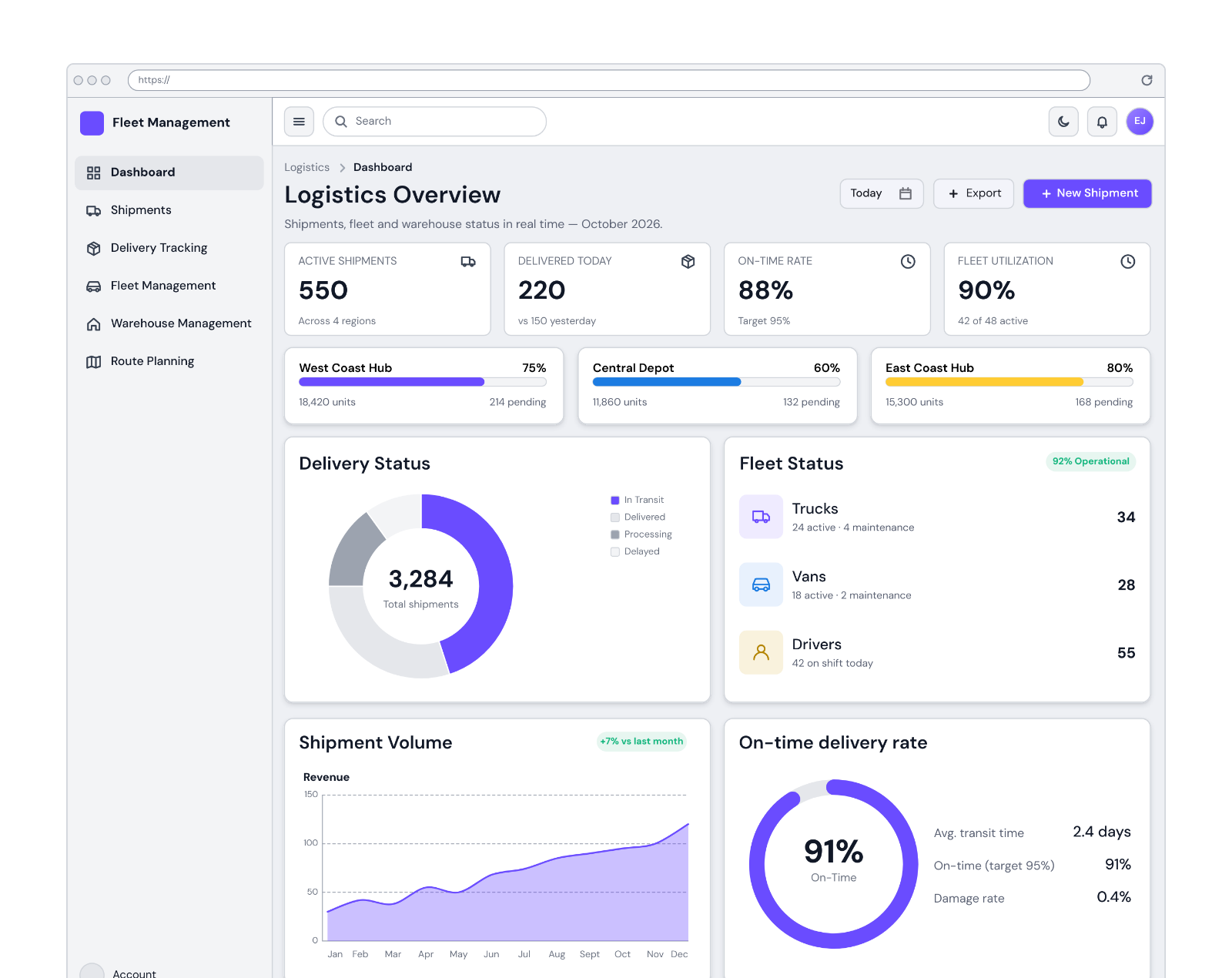
Task: Click the 2.4 days transit time value
Action: [x=1102, y=832]
